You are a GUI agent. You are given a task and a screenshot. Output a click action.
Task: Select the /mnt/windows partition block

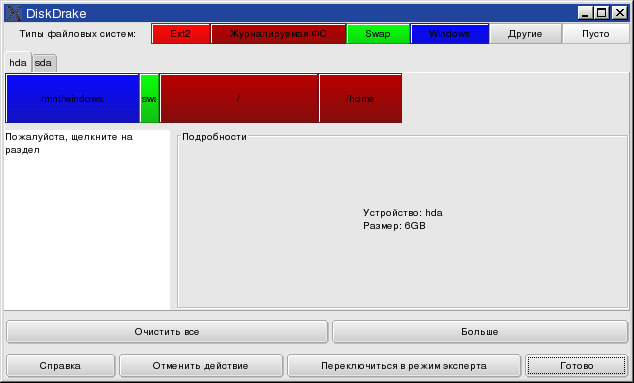point(72,98)
